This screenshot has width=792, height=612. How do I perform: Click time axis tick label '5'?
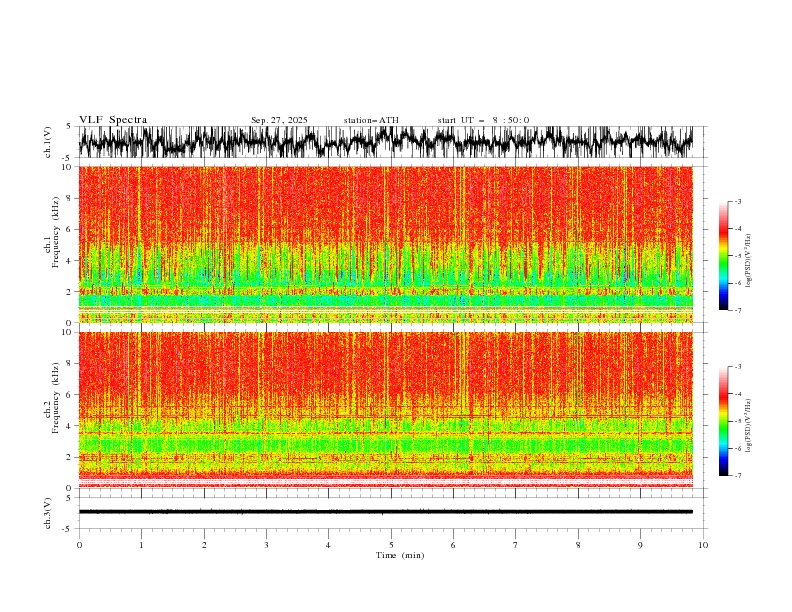point(391,545)
